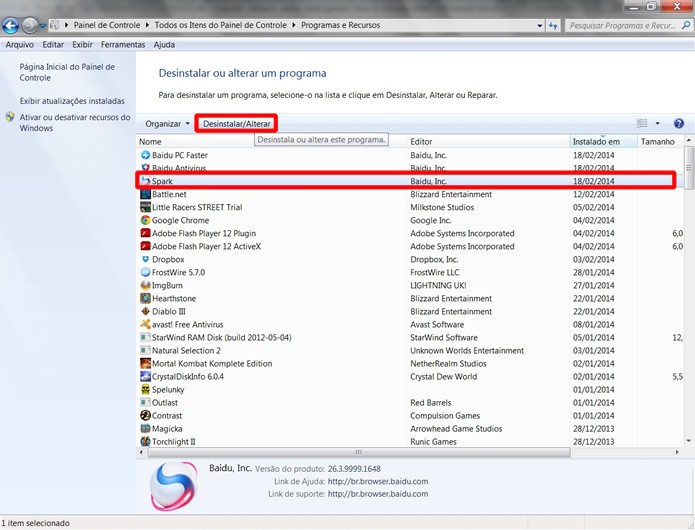Viewport: 695px width, 530px height.
Task: Click the Baidu PC Faster program icon
Action: click(x=145, y=155)
